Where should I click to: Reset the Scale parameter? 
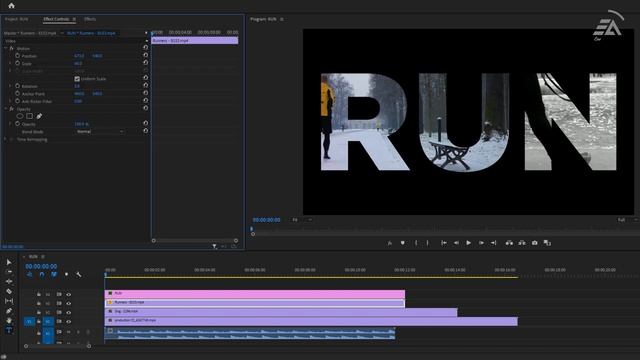145,63
